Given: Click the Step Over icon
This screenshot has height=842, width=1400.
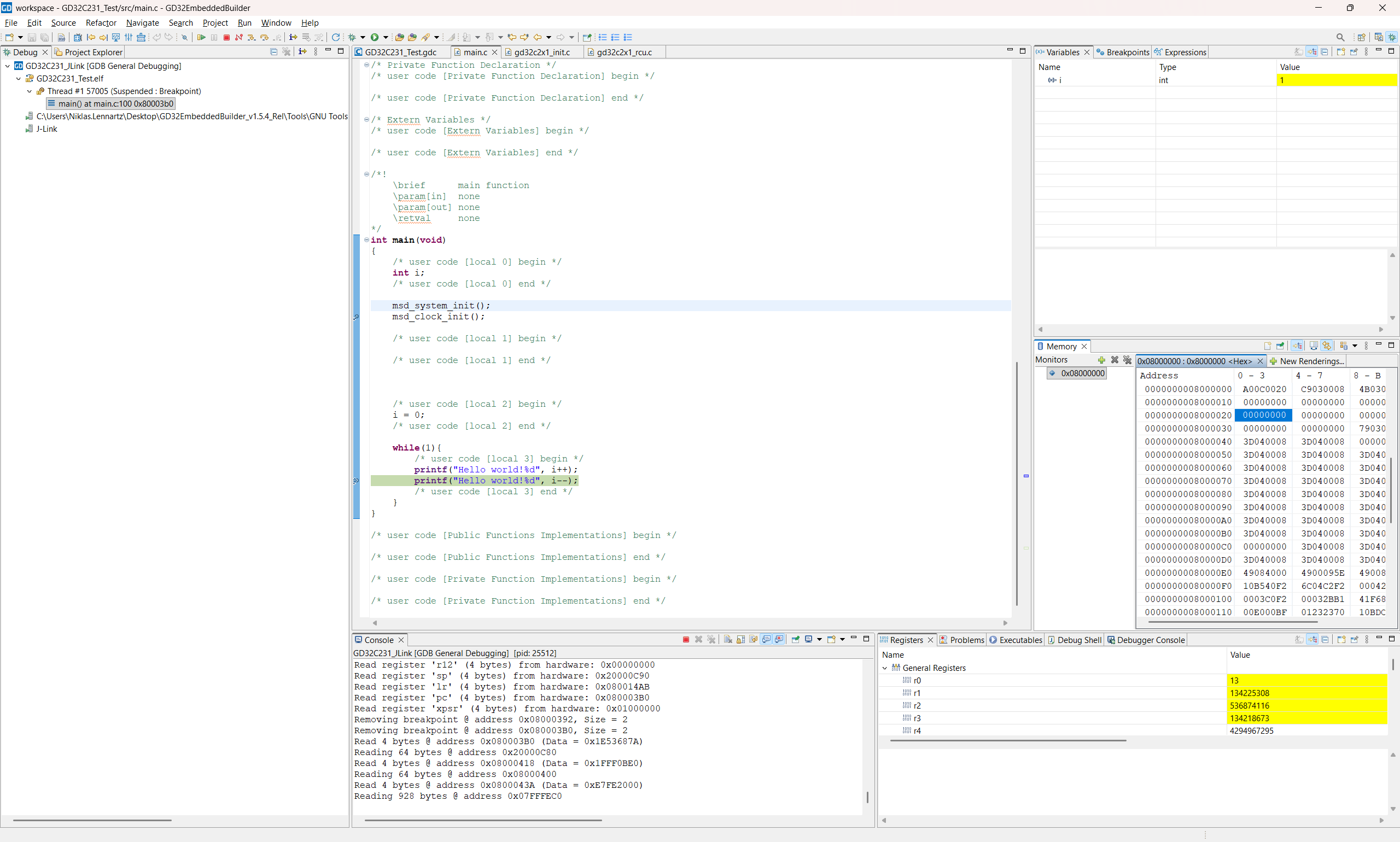Looking at the screenshot, I should pyautogui.click(x=265, y=37).
